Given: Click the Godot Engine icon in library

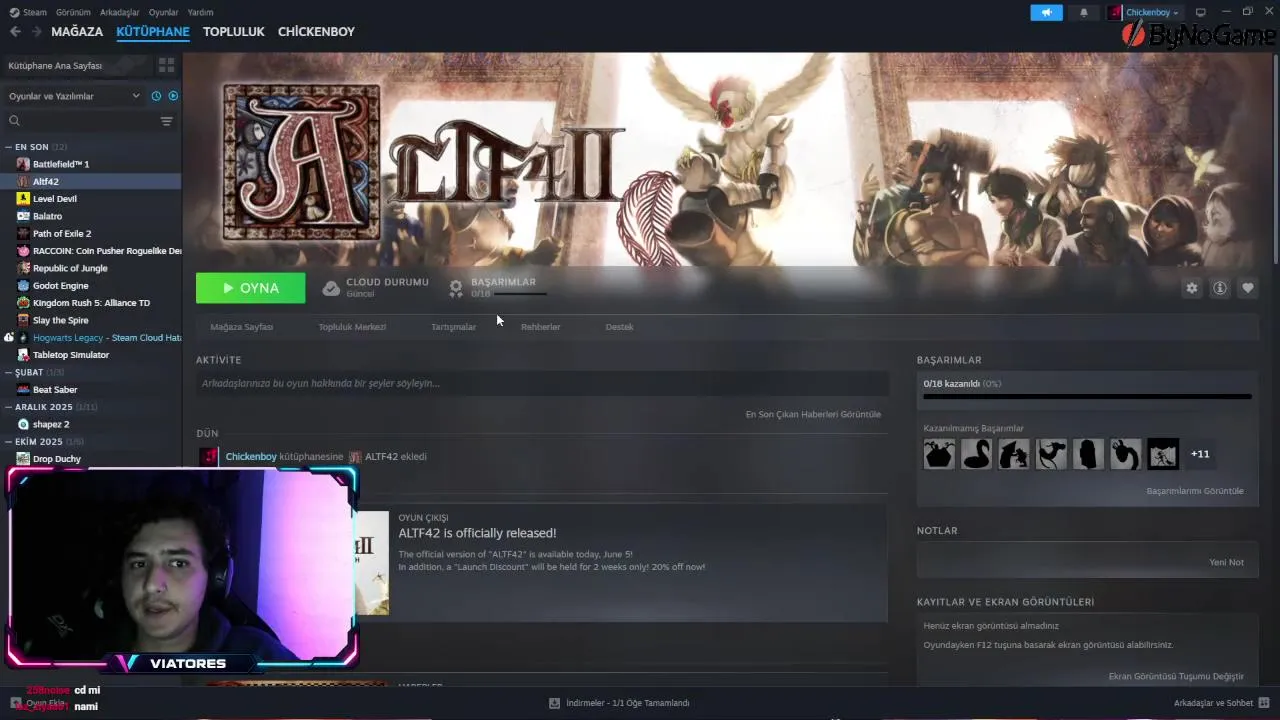Looking at the screenshot, I should click(x=23, y=285).
